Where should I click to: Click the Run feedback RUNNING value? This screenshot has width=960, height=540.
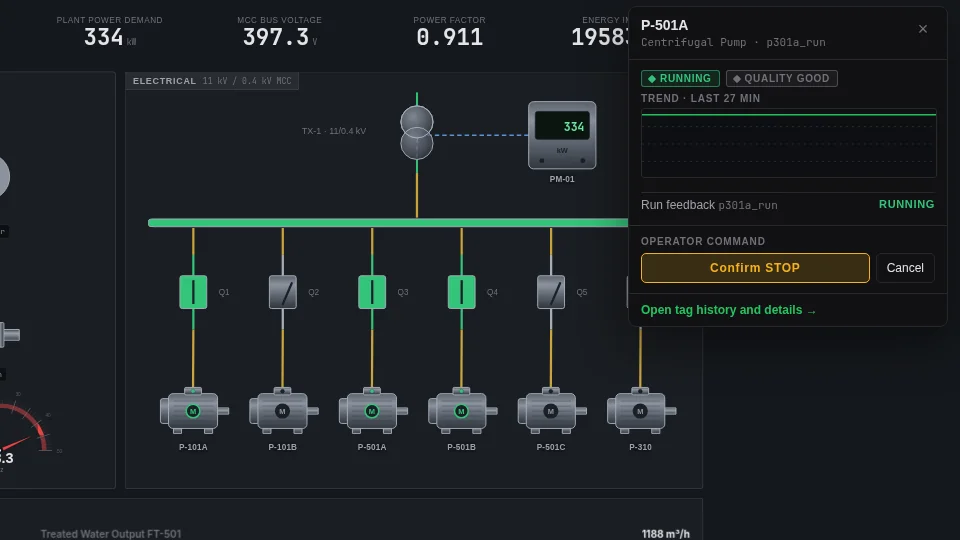click(x=906, y=204)
